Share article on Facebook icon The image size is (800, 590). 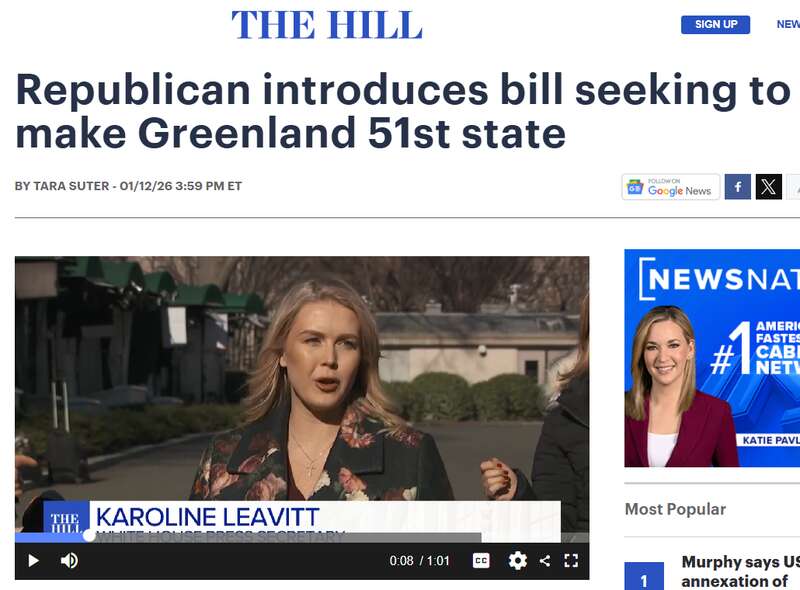pos(738,187)
